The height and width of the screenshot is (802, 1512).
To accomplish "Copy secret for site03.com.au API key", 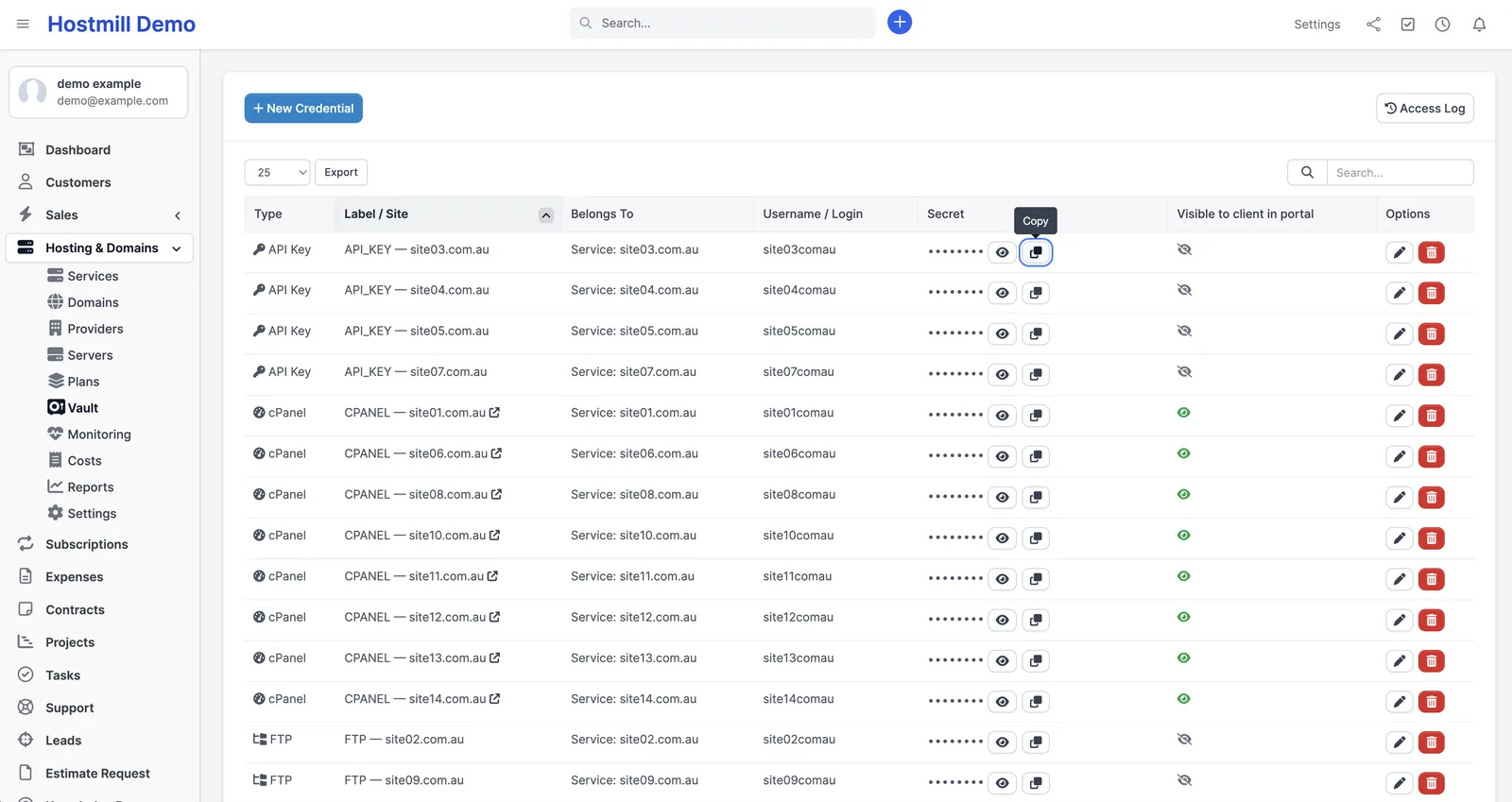I will tap(1036, 252).
